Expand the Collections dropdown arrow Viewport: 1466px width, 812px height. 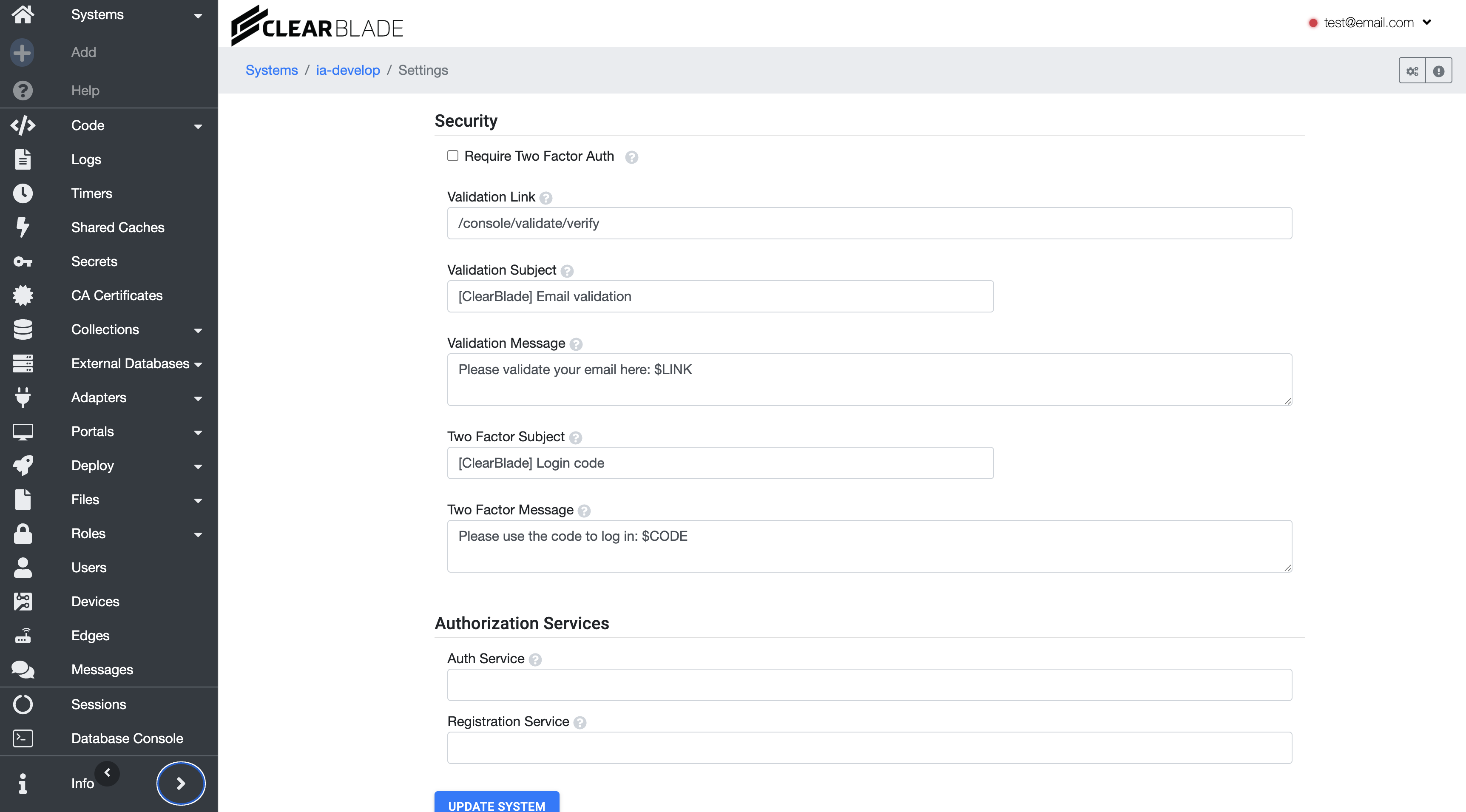click(198, 331)
